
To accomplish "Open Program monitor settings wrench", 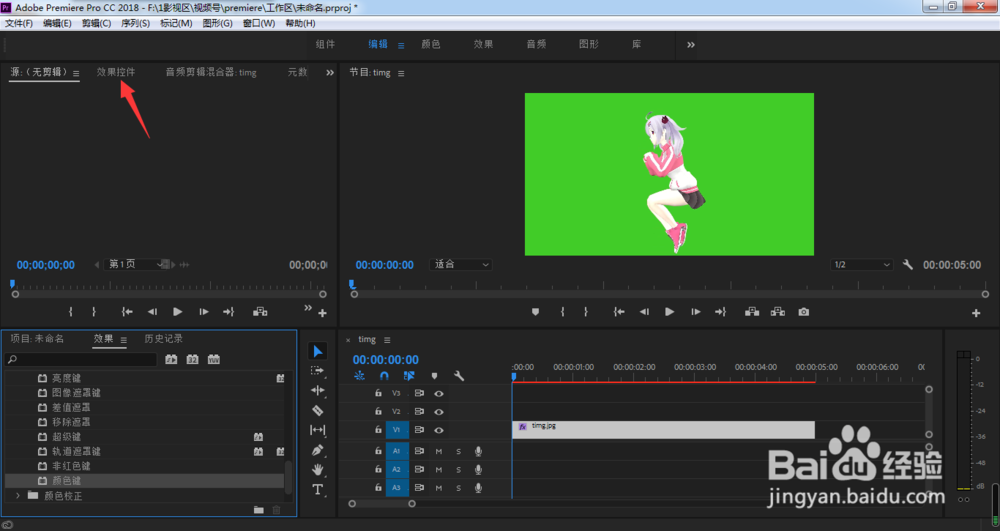I will click(x=908, y=265).
